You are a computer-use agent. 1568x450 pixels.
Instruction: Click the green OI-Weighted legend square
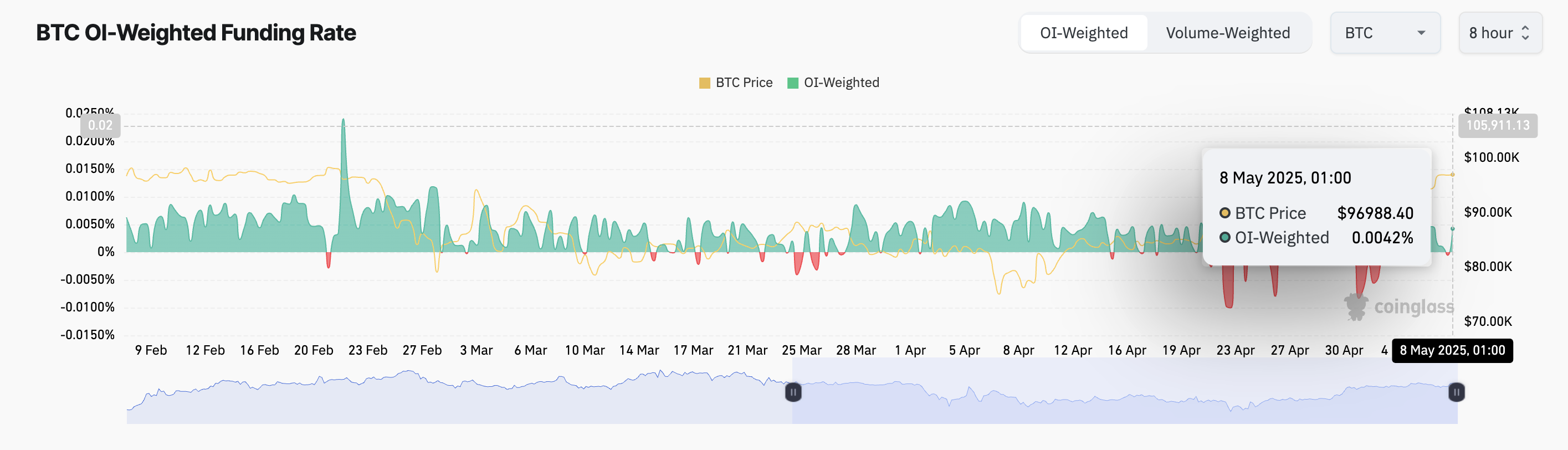pos(792,83)
